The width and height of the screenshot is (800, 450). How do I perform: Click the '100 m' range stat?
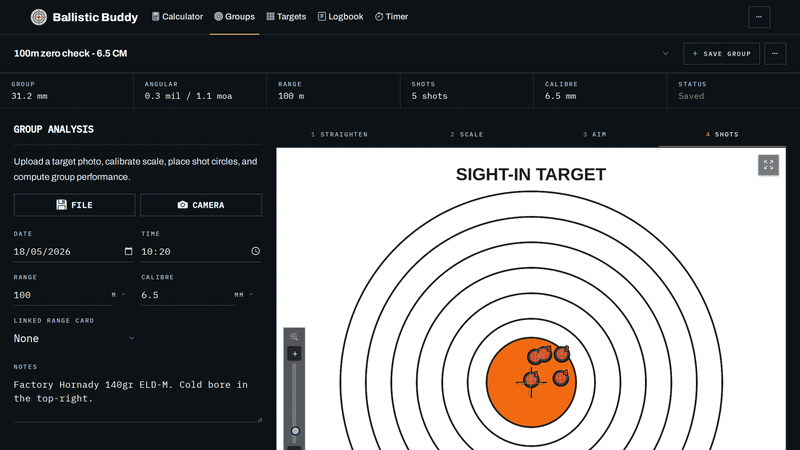291,96
